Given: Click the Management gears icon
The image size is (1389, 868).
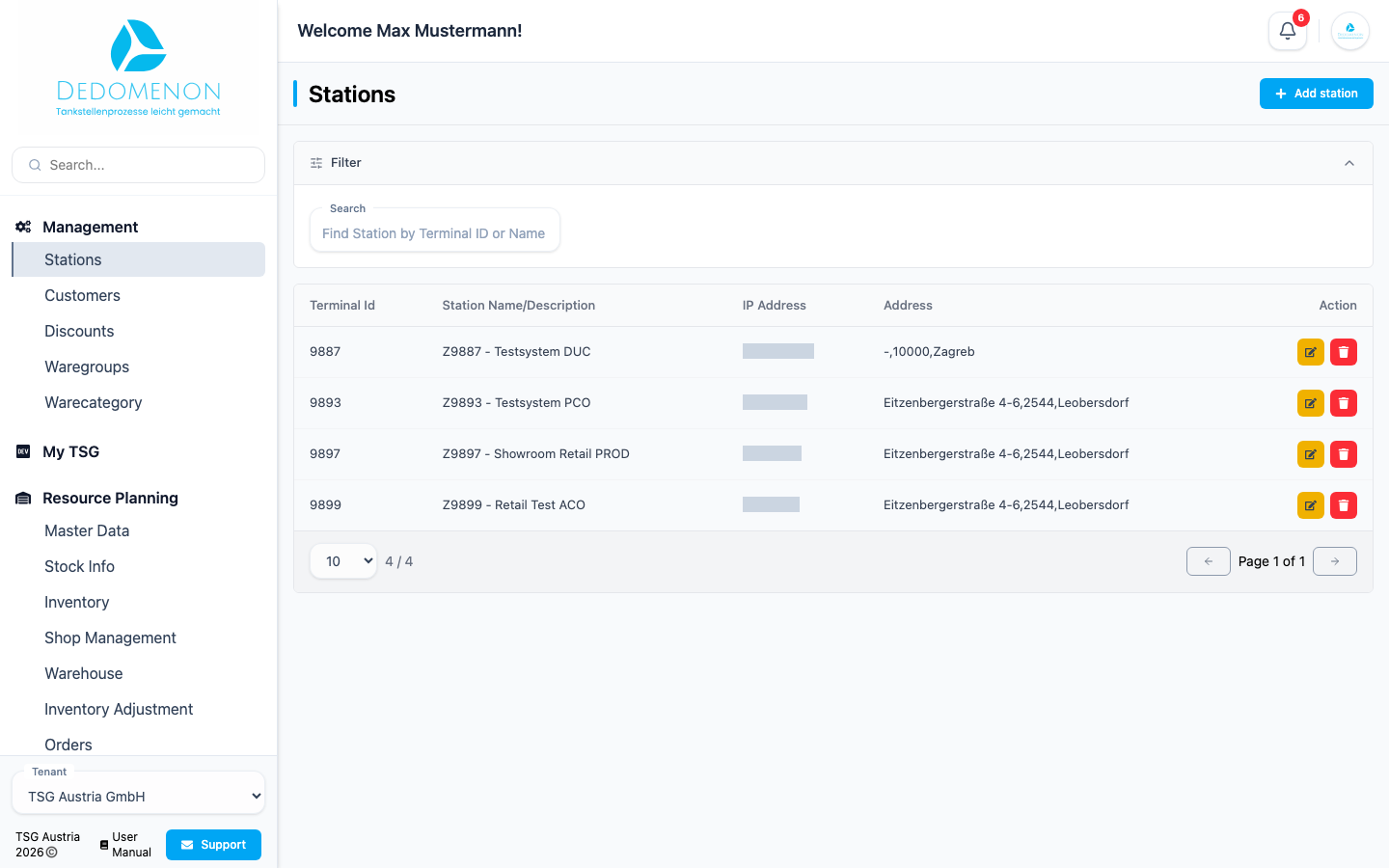Looking at the screenshot, I should point(23,227).
